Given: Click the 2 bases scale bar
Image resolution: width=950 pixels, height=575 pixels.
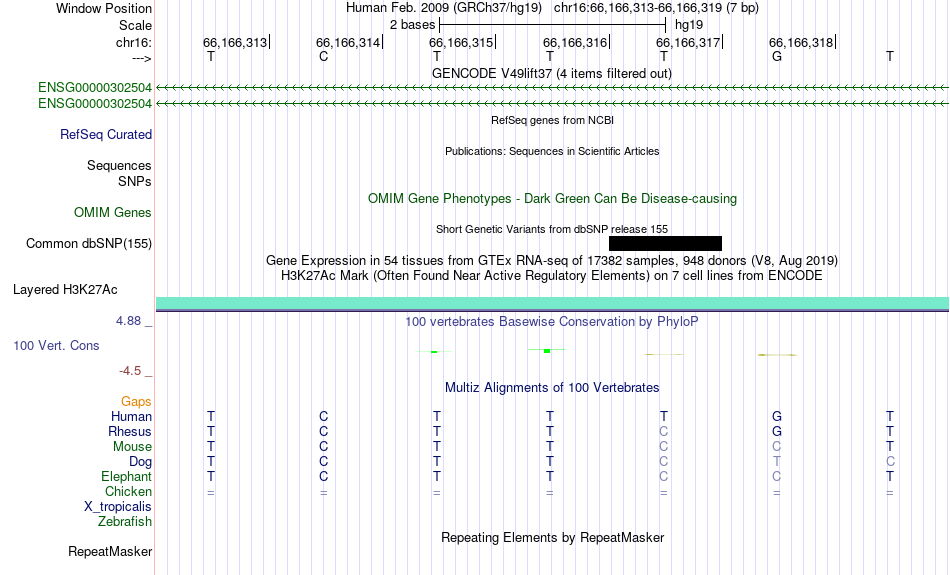Looking at the screenshot, I should tap(553, 25).
